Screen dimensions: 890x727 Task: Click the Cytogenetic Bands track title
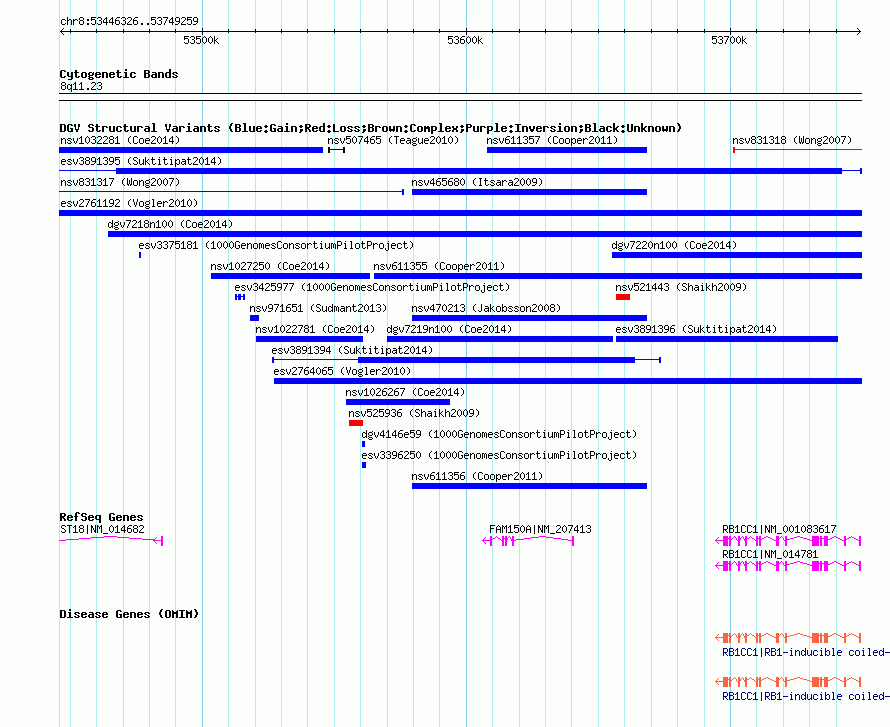tap(119, 74)
